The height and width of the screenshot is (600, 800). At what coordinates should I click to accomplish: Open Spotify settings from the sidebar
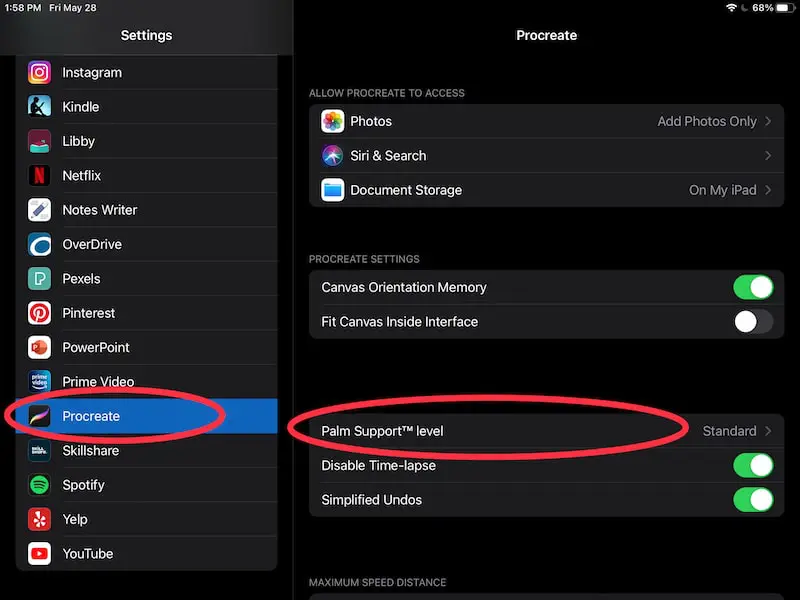[146, 485]
